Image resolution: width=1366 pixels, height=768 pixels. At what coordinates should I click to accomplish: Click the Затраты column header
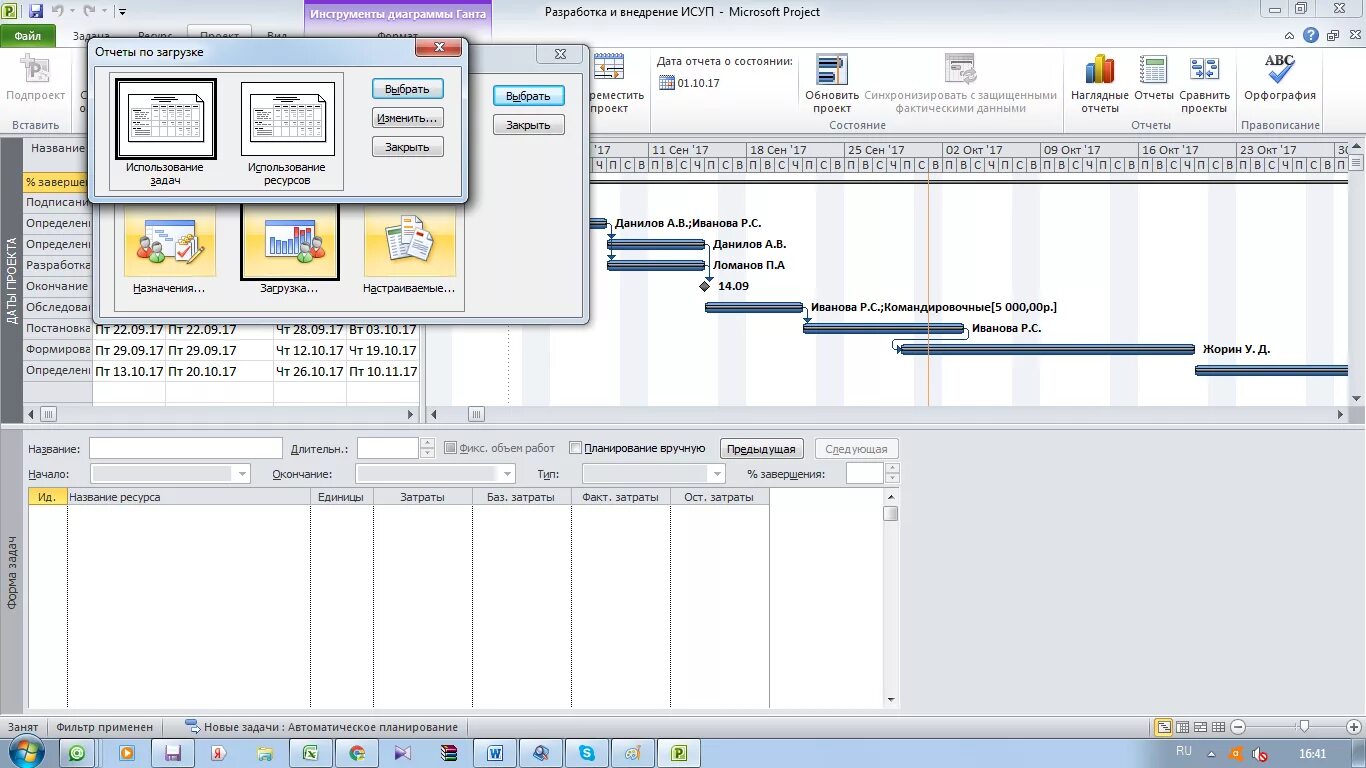point(422,497)
